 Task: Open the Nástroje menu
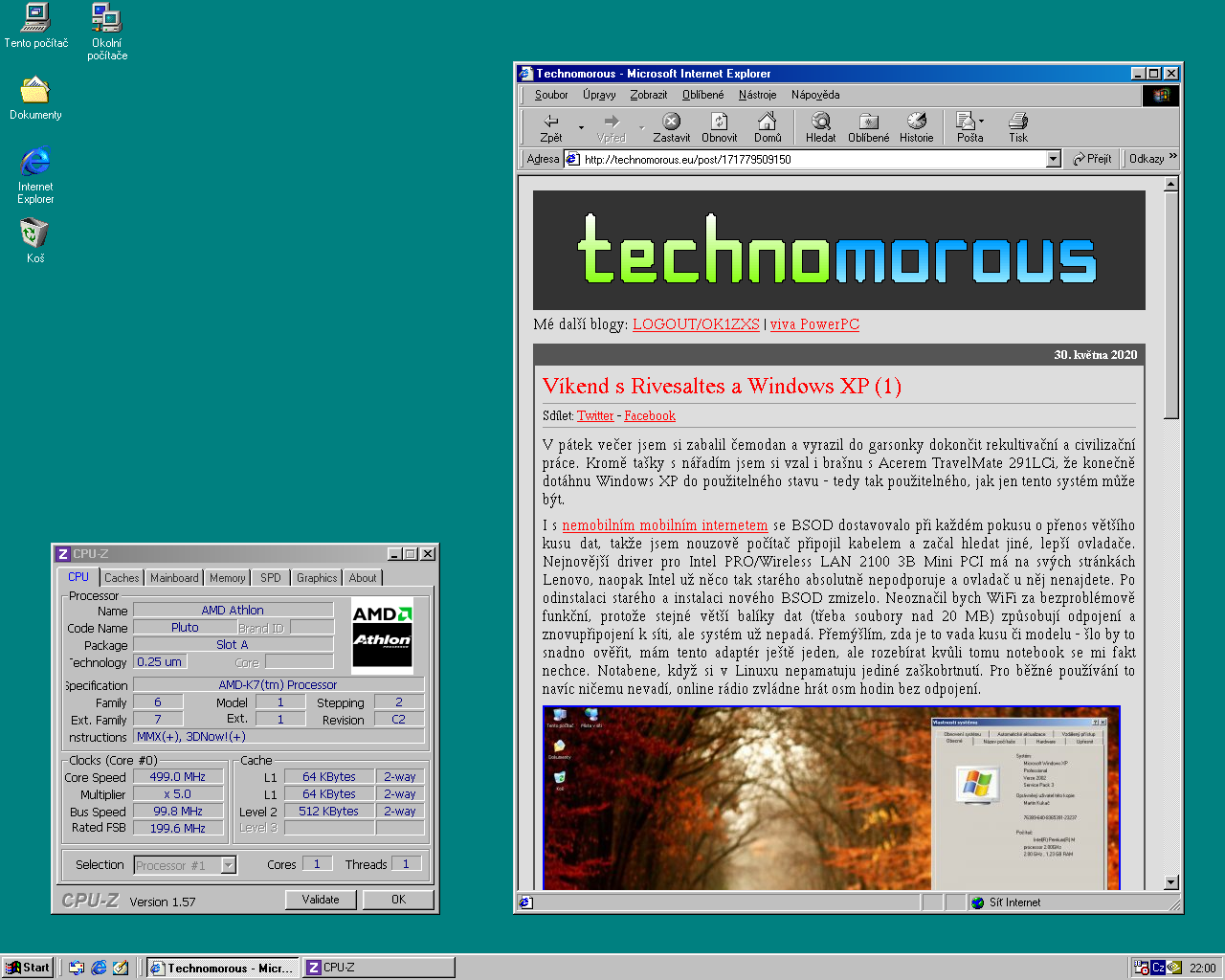click(757, 95)
